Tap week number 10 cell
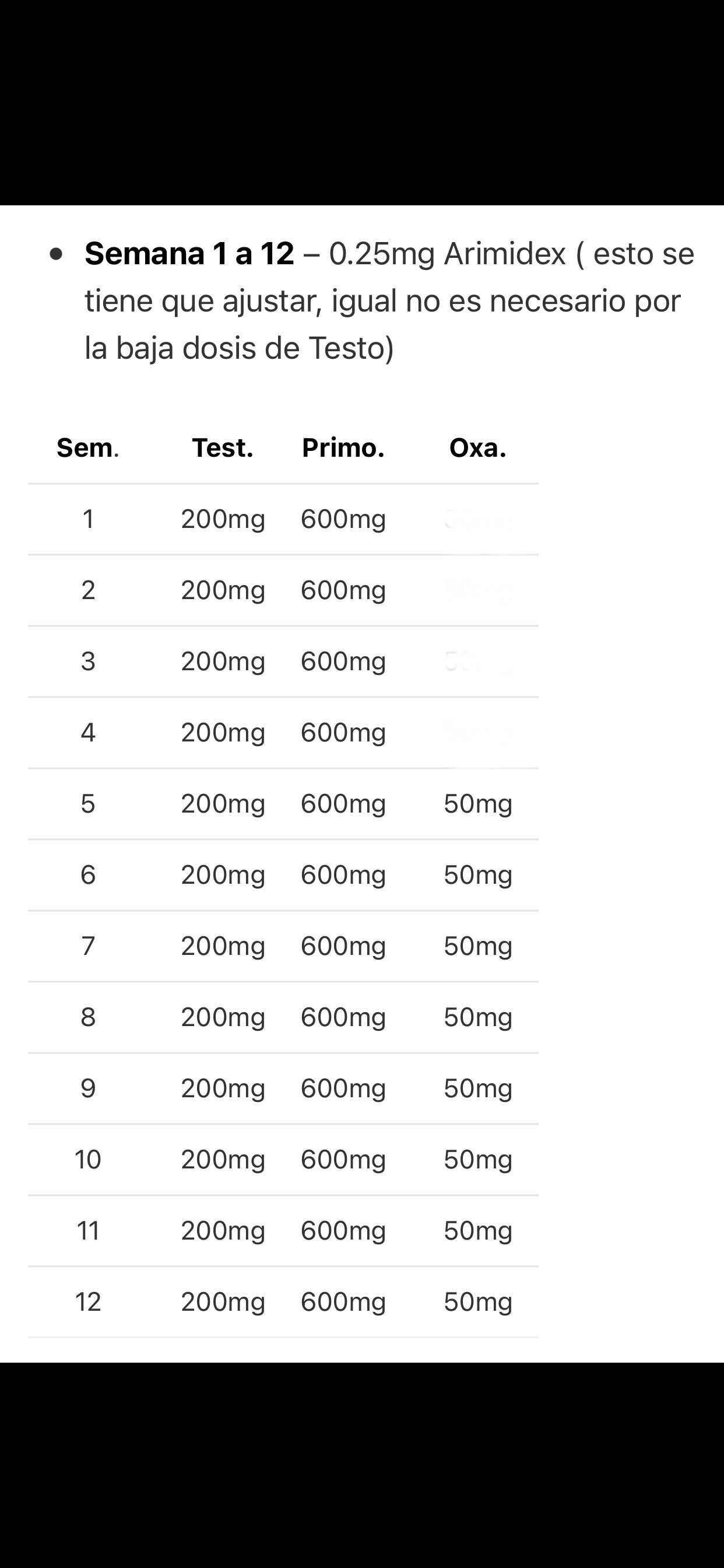The height and width of the screenshot is (1568, 724). 87,1160
